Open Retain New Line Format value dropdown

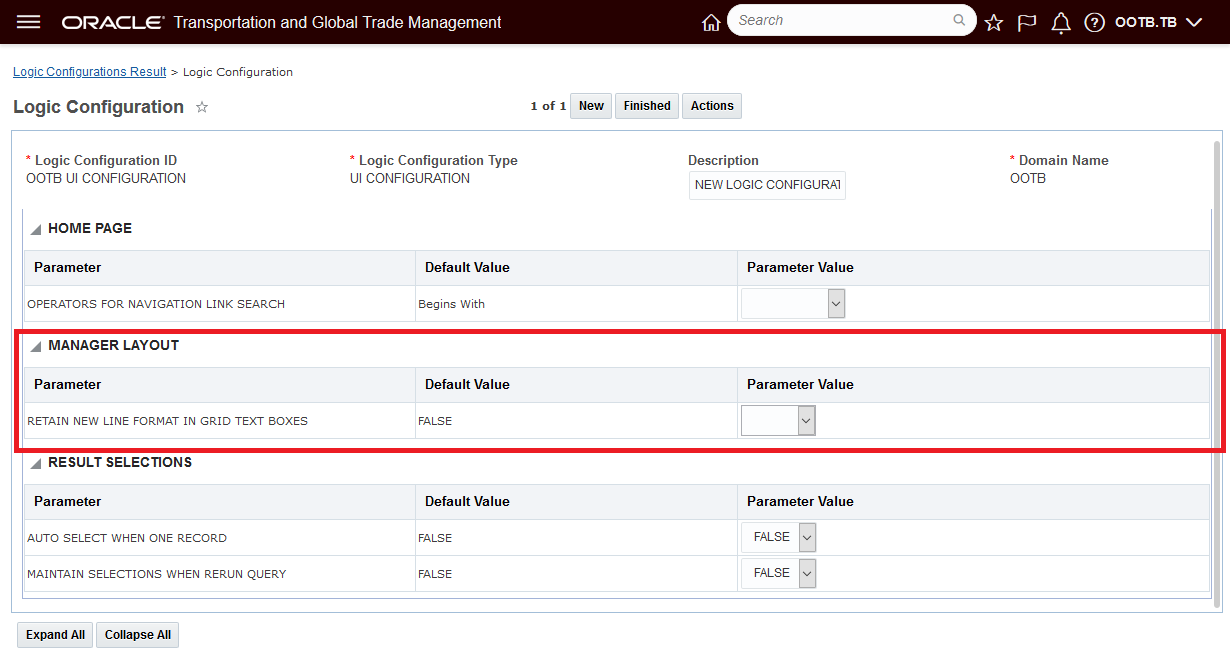pos(778,421)
